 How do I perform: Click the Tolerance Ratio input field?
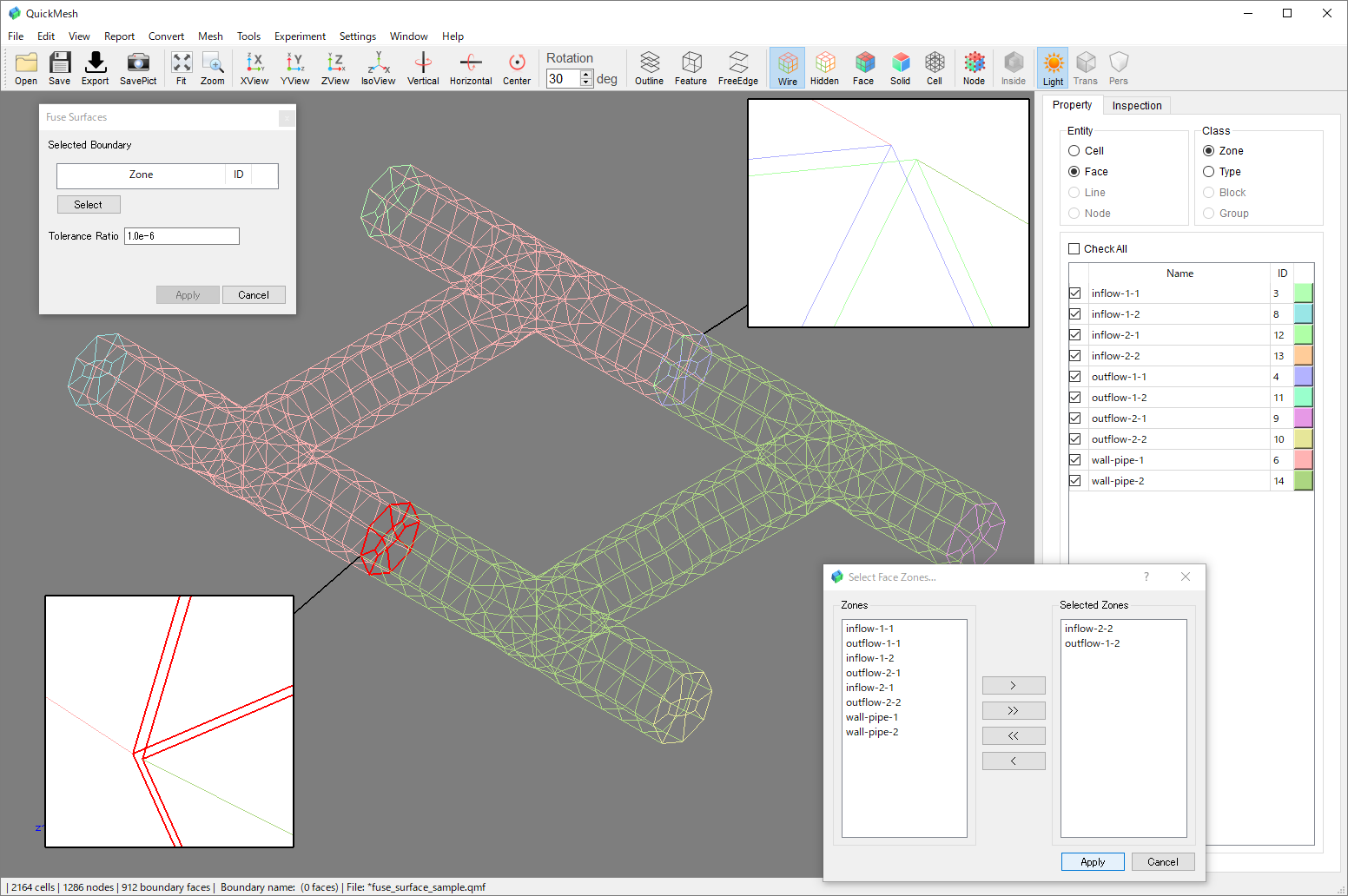click(x=182, y=236)
